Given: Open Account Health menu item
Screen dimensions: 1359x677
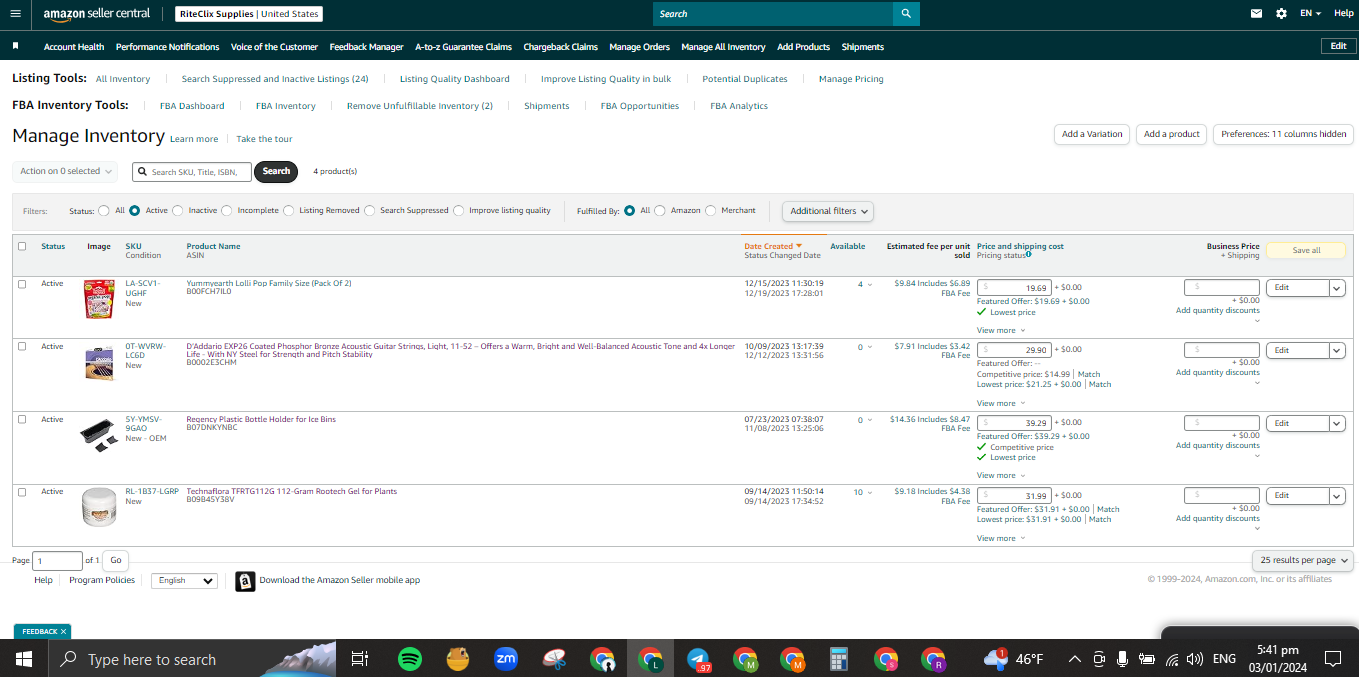Looking at the screenshot, I should click(x=74, y=47).
